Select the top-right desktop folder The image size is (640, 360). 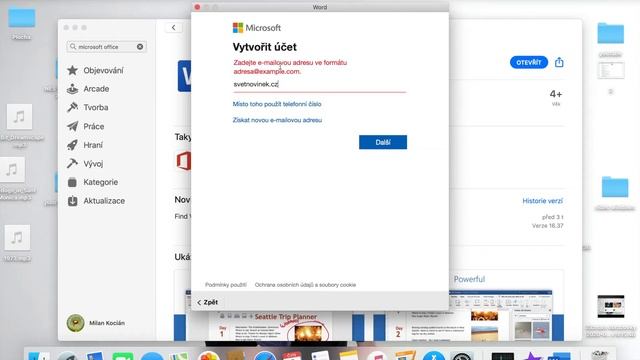(611, 33)
